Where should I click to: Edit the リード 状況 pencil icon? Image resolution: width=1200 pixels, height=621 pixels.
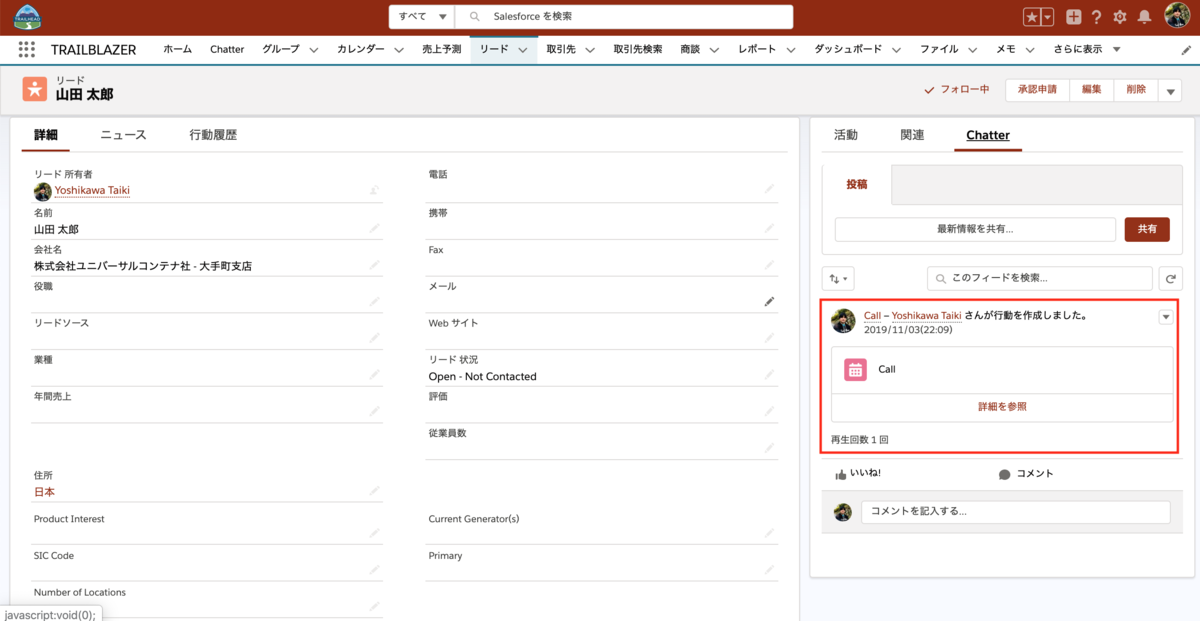pyautogui.click(x=769, y=375)
